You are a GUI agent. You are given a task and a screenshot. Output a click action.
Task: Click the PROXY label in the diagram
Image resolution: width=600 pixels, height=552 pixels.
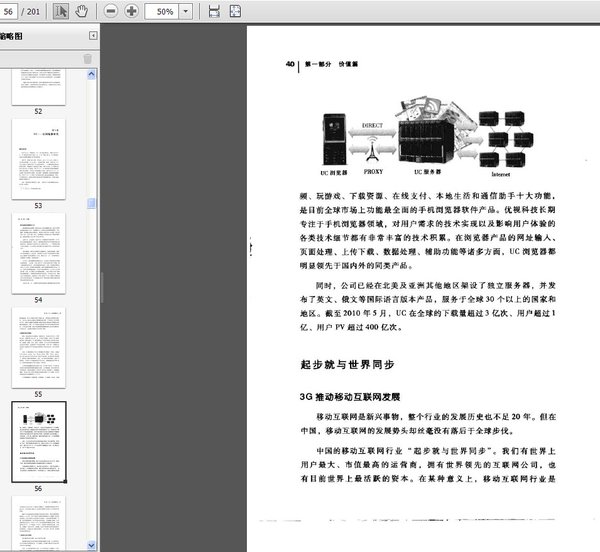[373, 172]
